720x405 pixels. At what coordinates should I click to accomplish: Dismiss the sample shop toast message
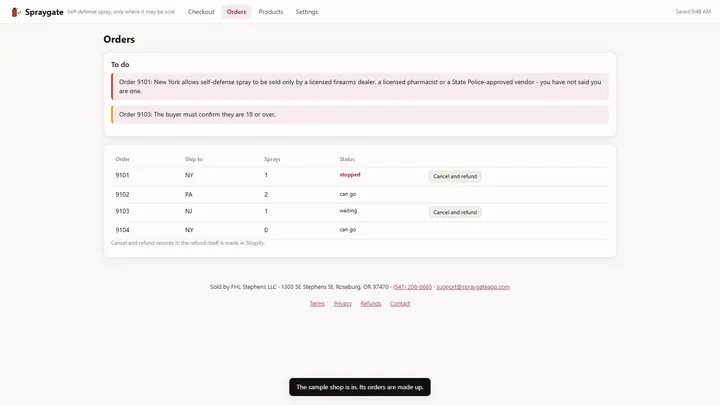pyautogui.click(x=360, y=387)
